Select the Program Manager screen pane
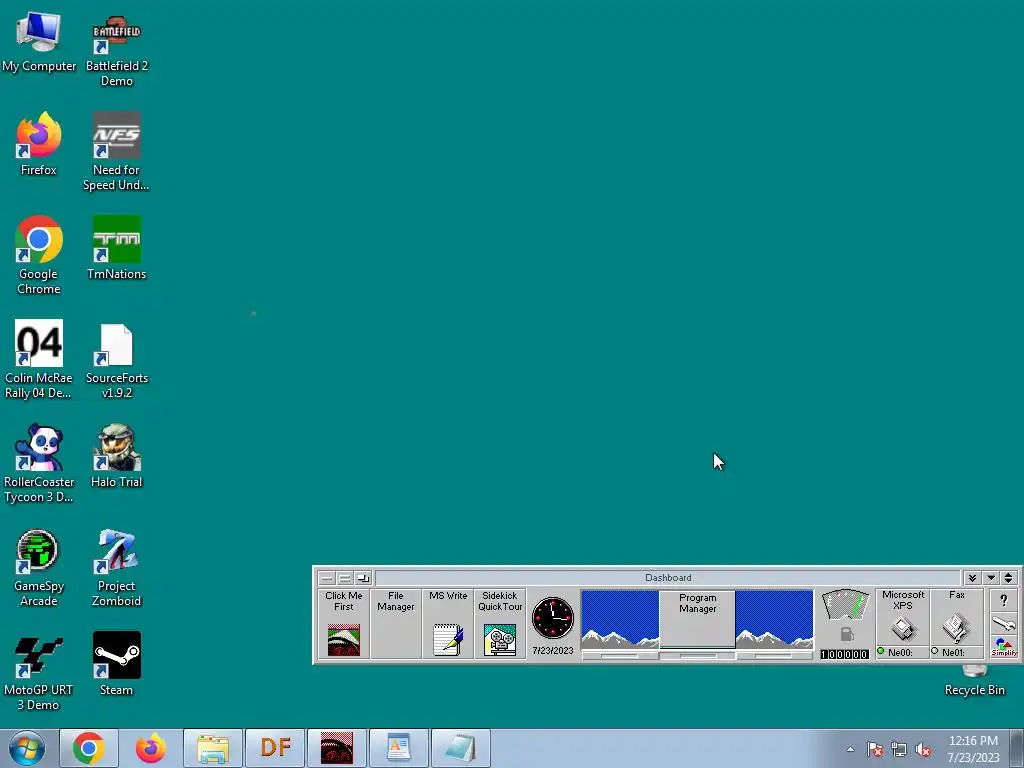 pyautogui.click(x=697, y=619)
